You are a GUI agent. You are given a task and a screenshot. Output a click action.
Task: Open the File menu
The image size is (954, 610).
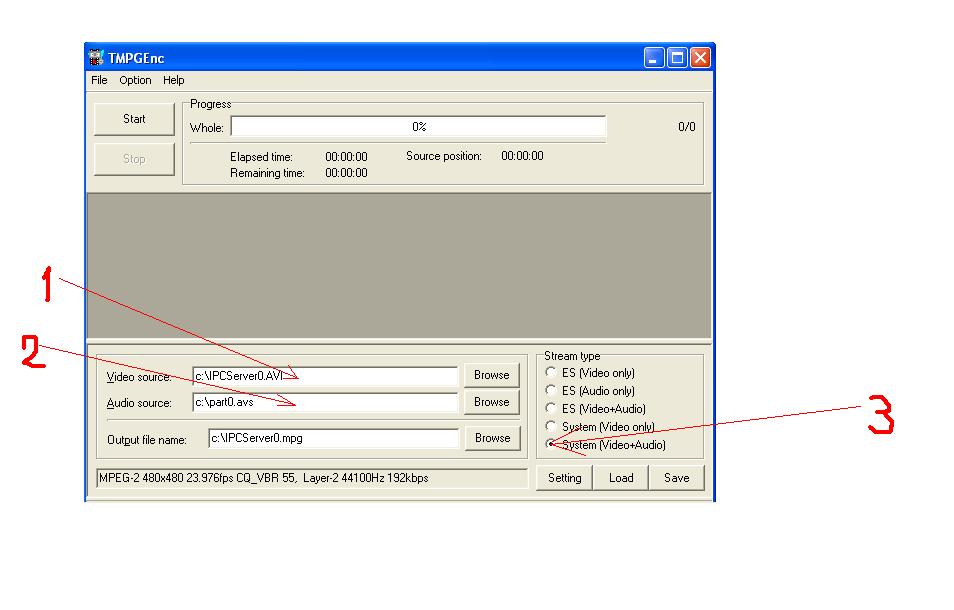point(99,80)
